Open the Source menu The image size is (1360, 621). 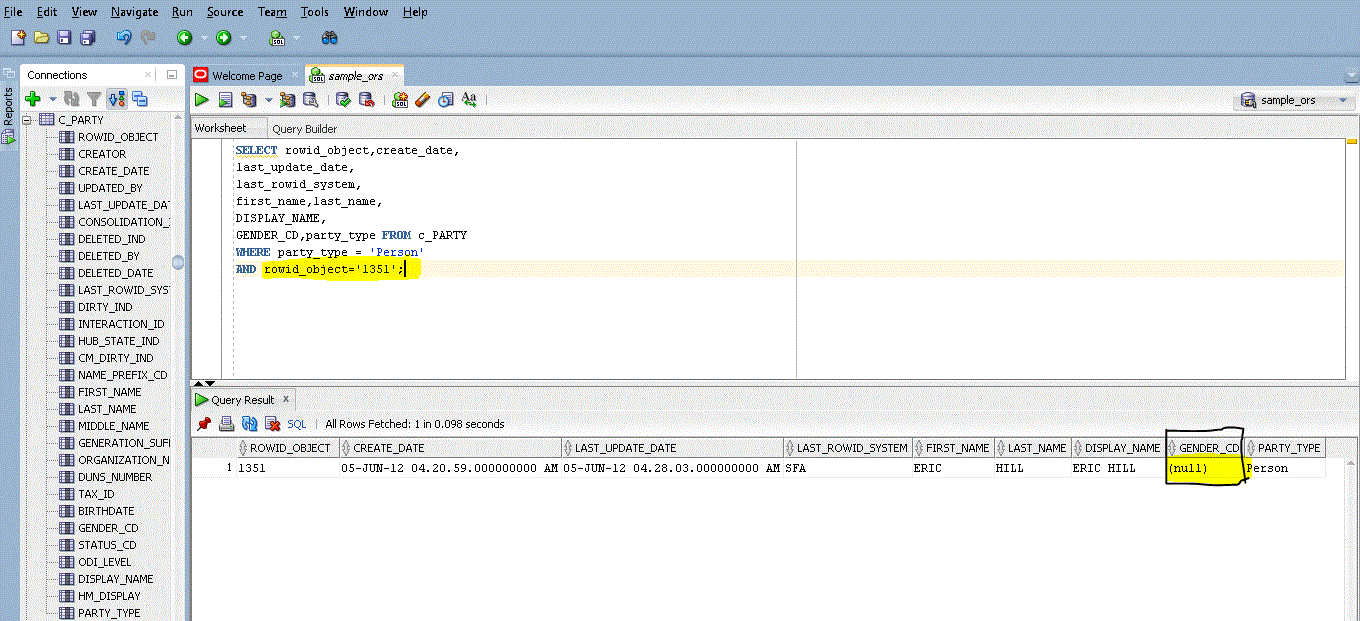point(225,12)
